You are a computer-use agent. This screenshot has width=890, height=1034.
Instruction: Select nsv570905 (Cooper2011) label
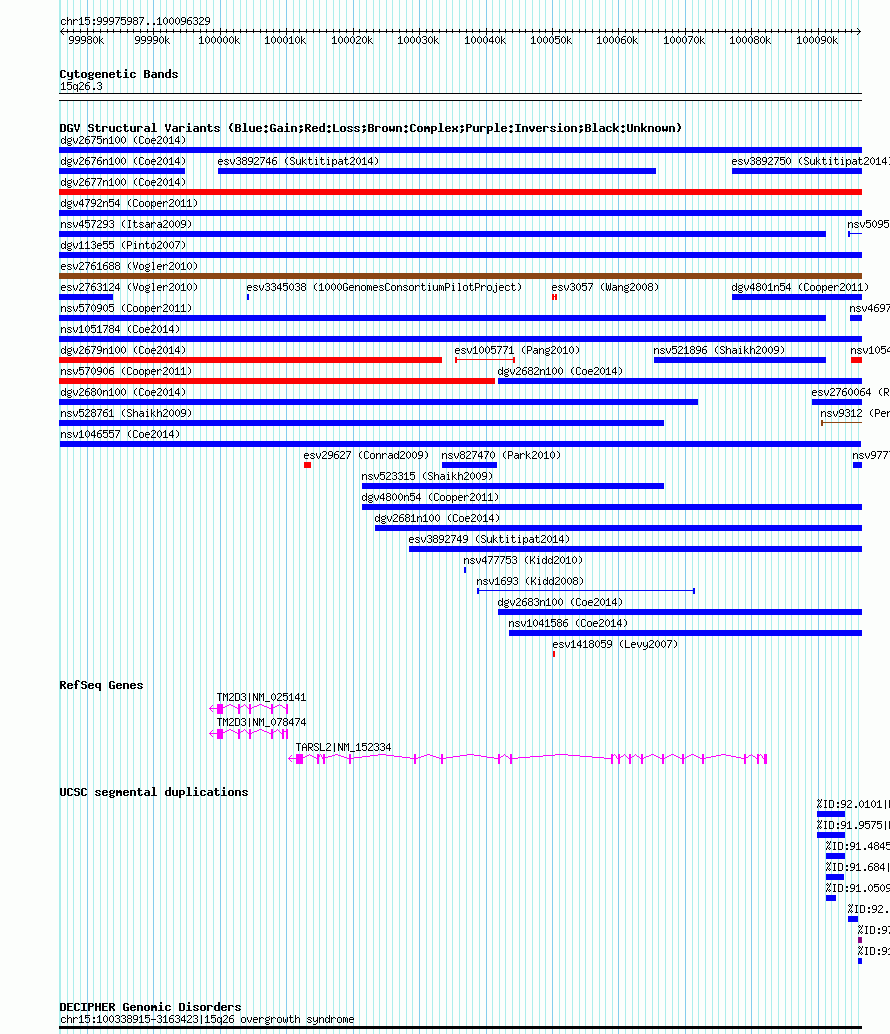(126, 309)
